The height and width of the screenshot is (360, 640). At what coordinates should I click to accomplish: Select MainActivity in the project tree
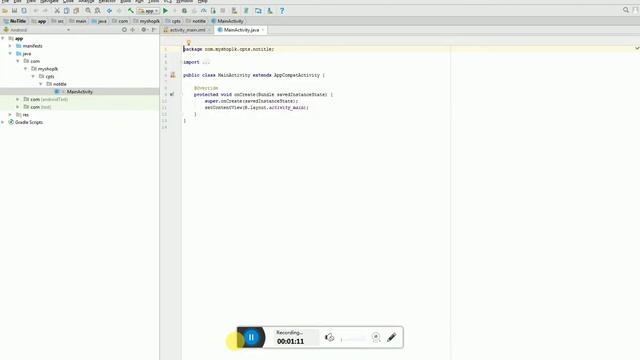(x=80, y=92)
